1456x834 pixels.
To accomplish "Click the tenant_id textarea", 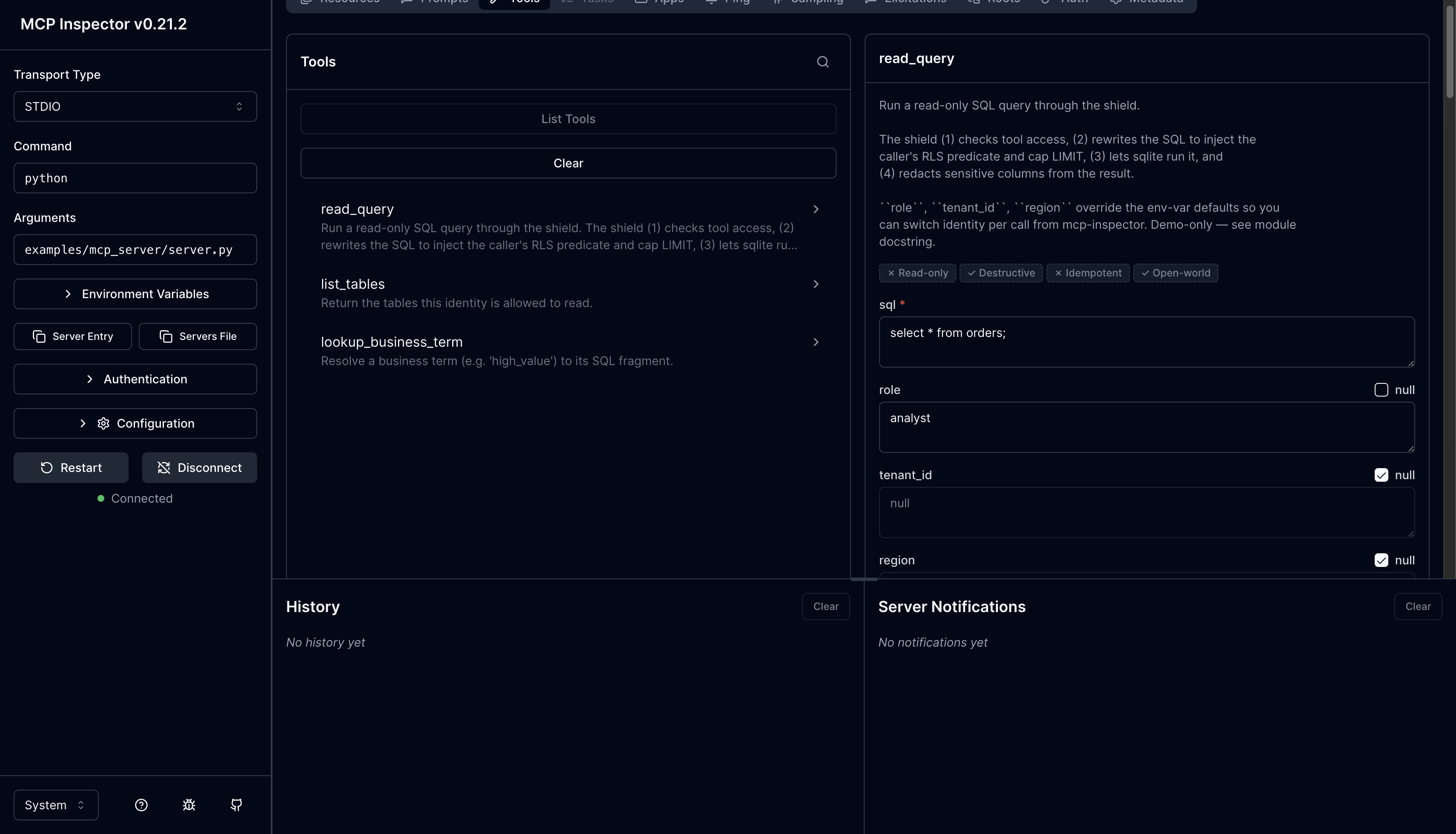I will [x=1147, y=513].
